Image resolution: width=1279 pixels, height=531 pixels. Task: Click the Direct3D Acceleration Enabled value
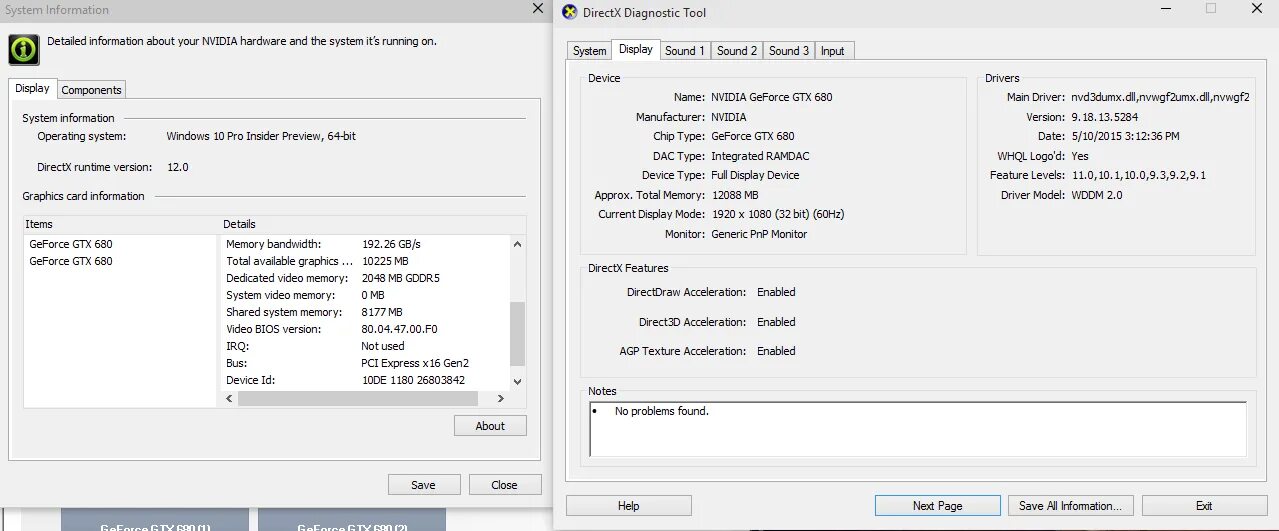point(776,322)
